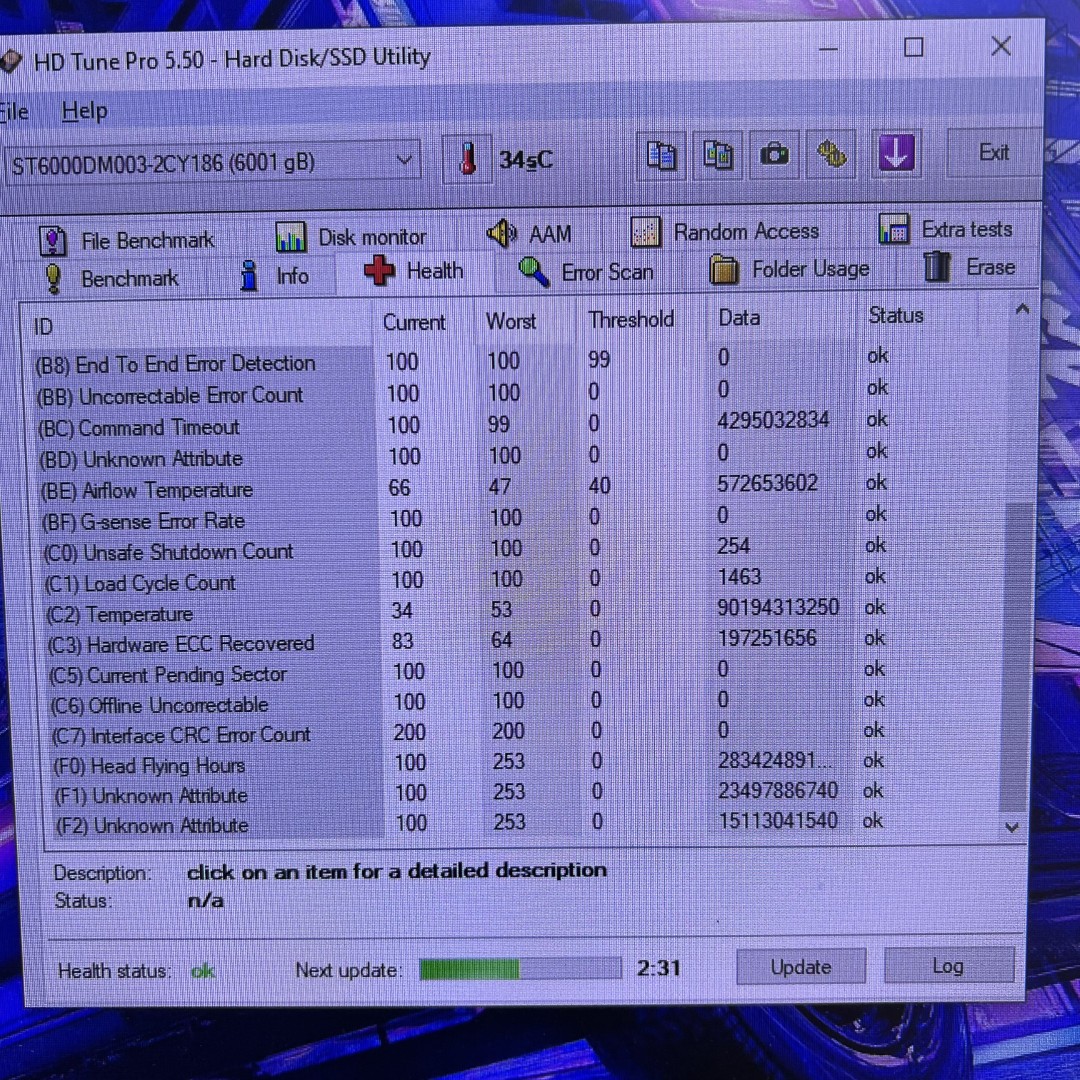Screen dimensions: 1080x1080
Task: Click the Threshold column header
Action: (631, 320)
